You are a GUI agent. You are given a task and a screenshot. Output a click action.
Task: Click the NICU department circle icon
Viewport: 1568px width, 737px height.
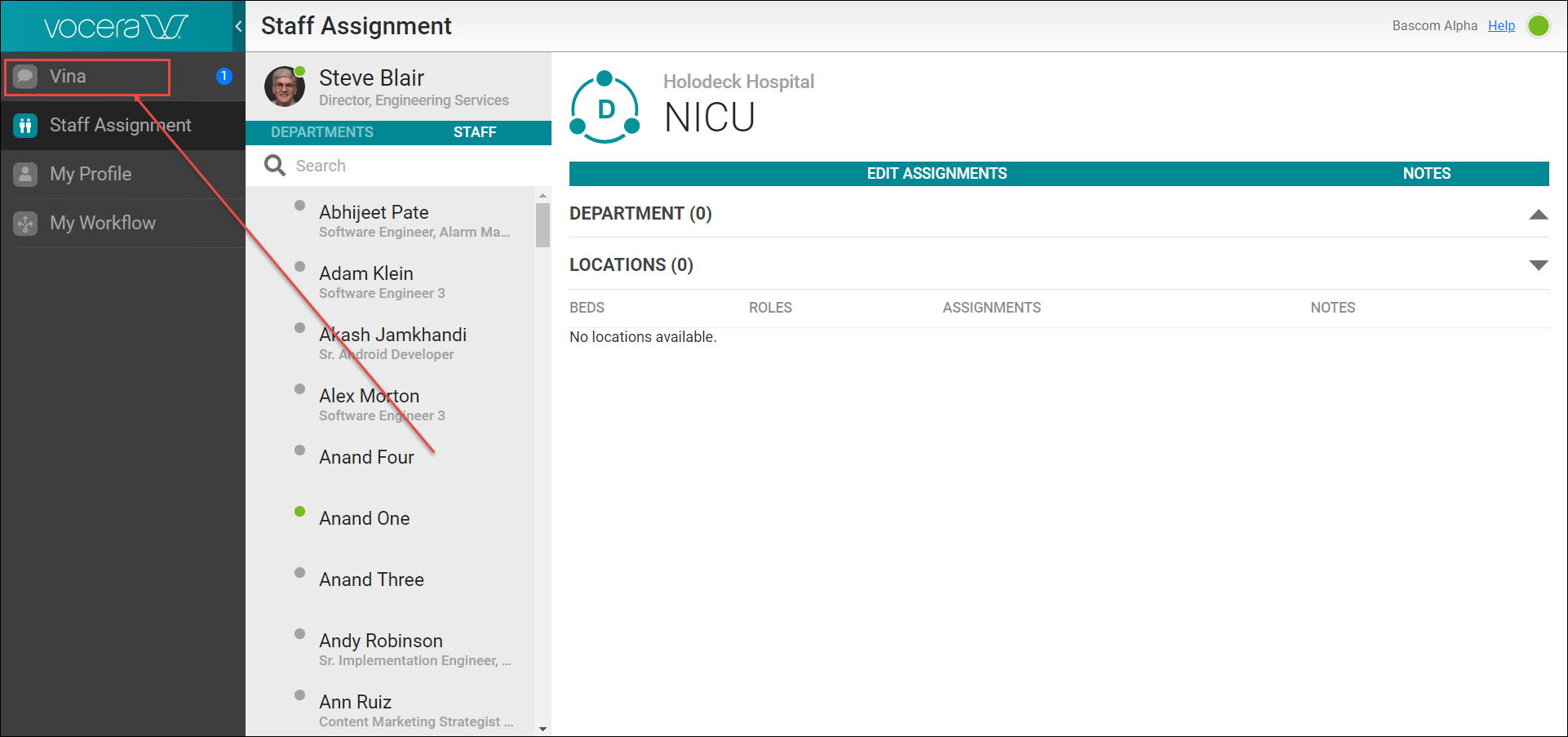pyautogui.click(x=605, y=107)
